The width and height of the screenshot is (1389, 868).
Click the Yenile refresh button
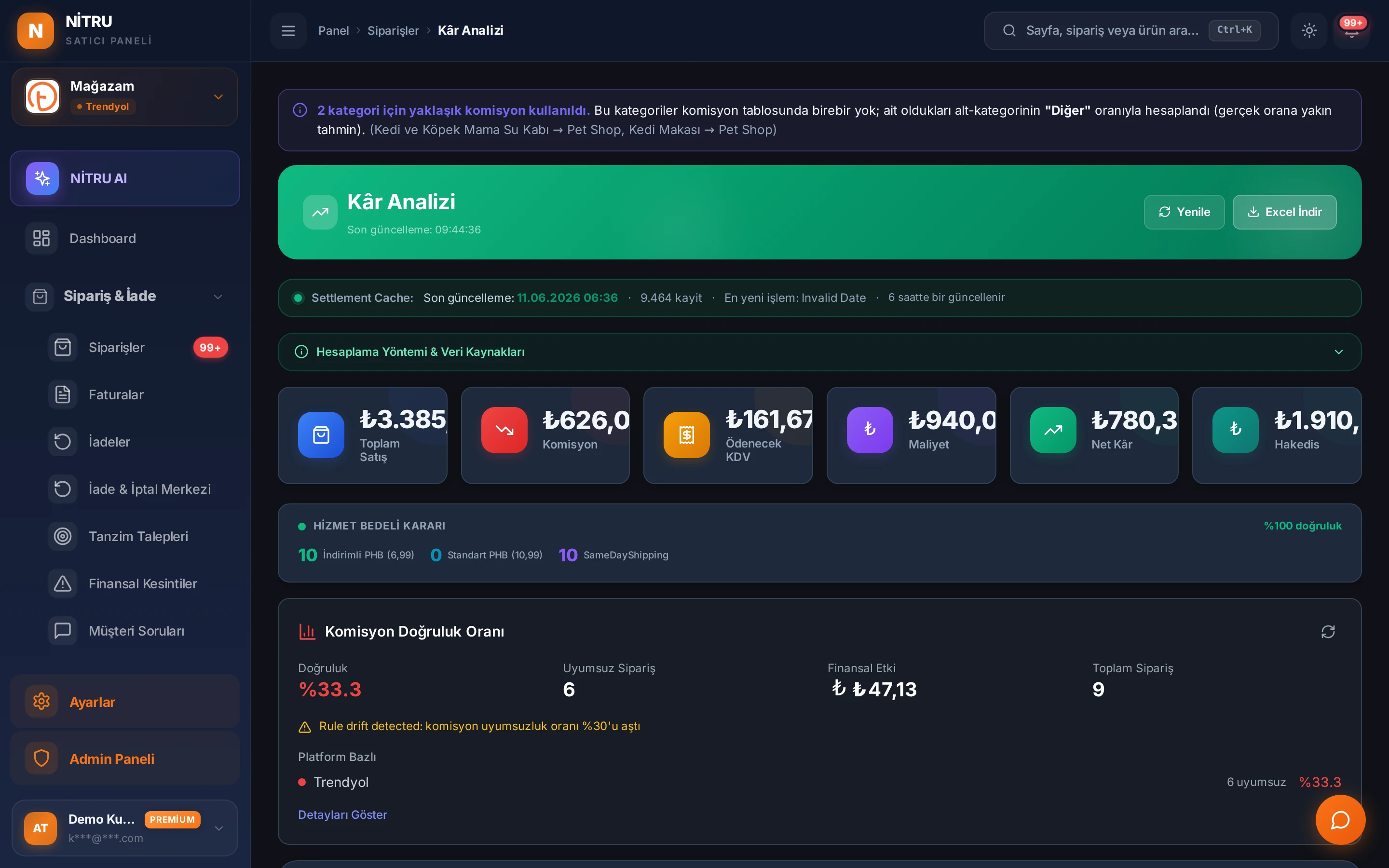pyautogui.click(x=1184, y=212)
